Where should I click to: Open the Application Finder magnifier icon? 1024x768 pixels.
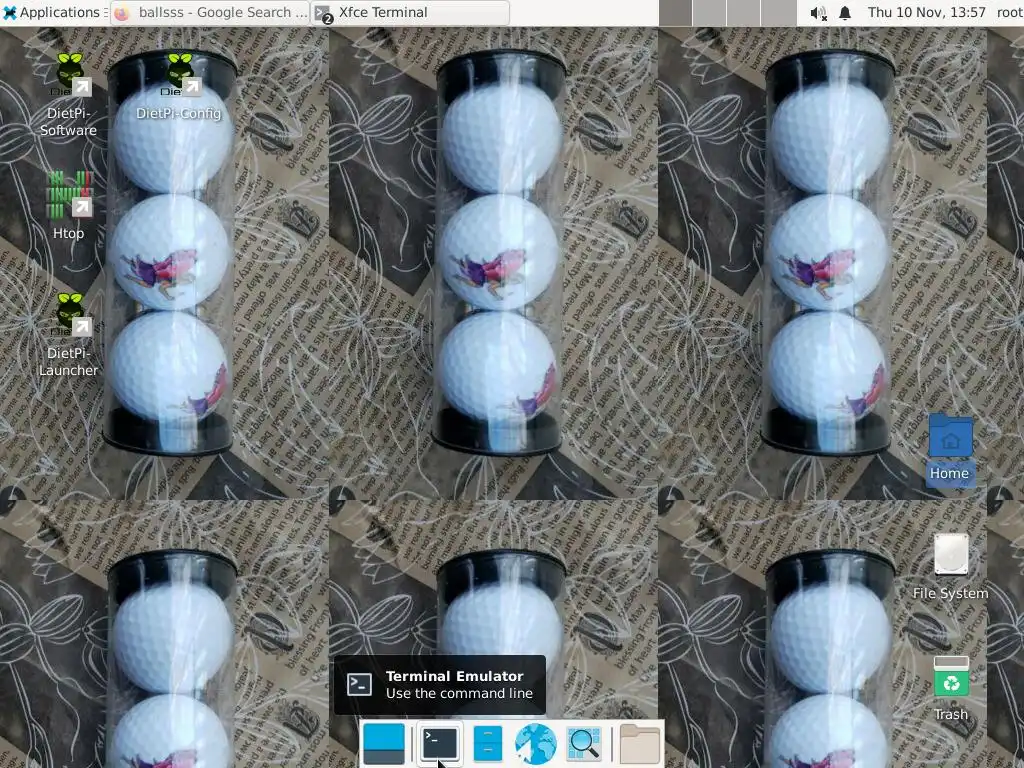[x=583, y=744]
